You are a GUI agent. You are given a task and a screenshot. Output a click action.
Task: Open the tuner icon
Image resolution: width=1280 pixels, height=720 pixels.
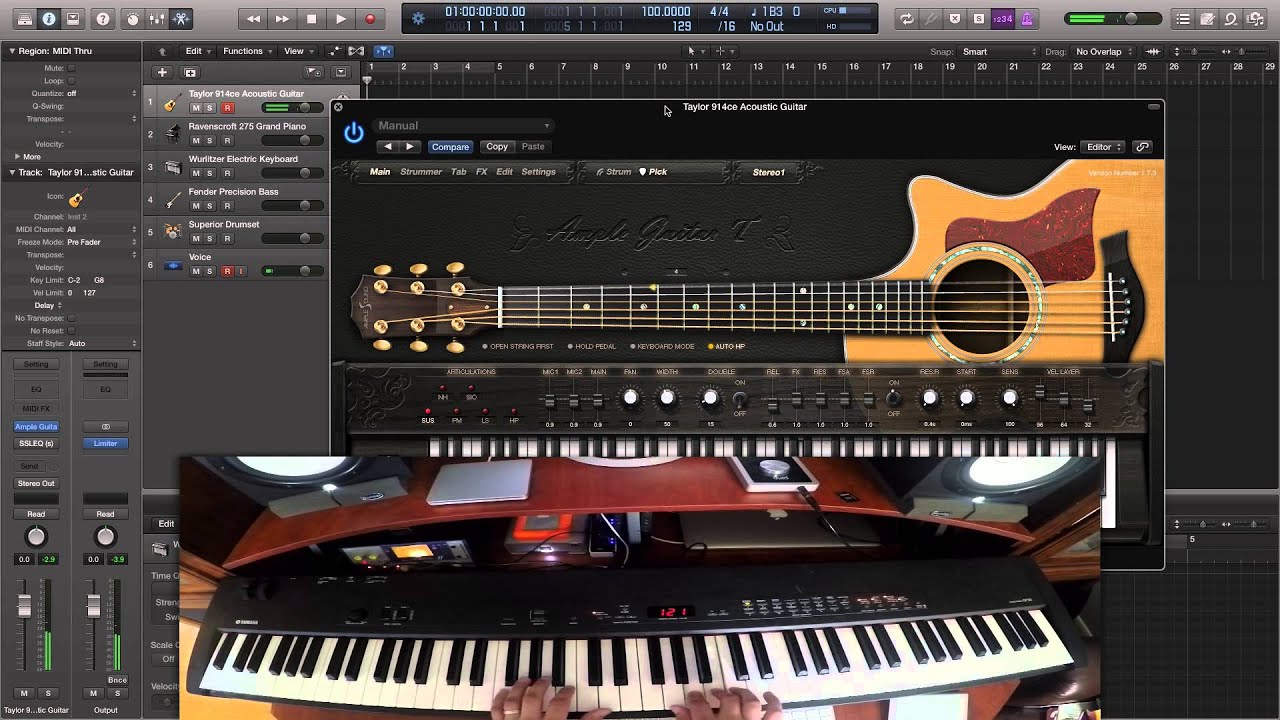pyautogui.click(x=930, y=19)
